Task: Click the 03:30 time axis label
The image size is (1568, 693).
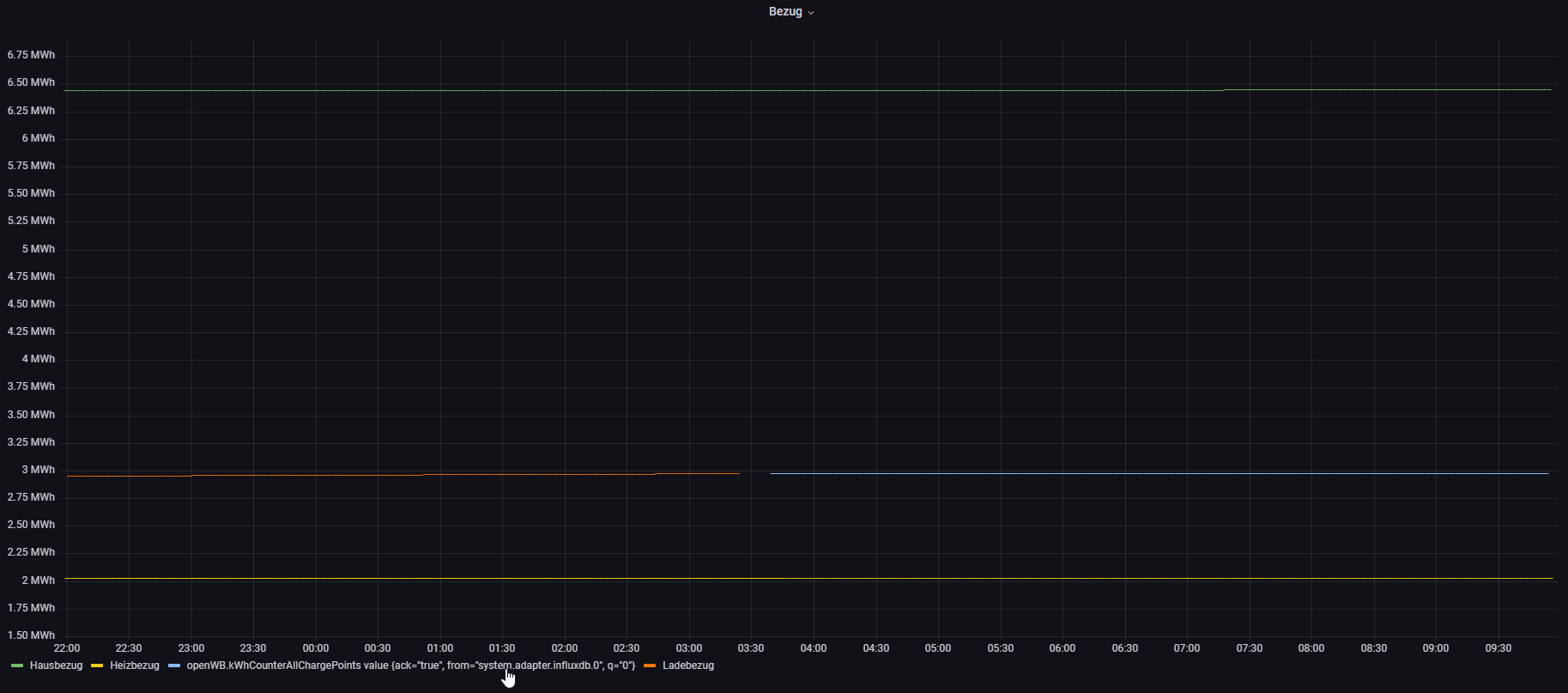Action: (751, 648)
